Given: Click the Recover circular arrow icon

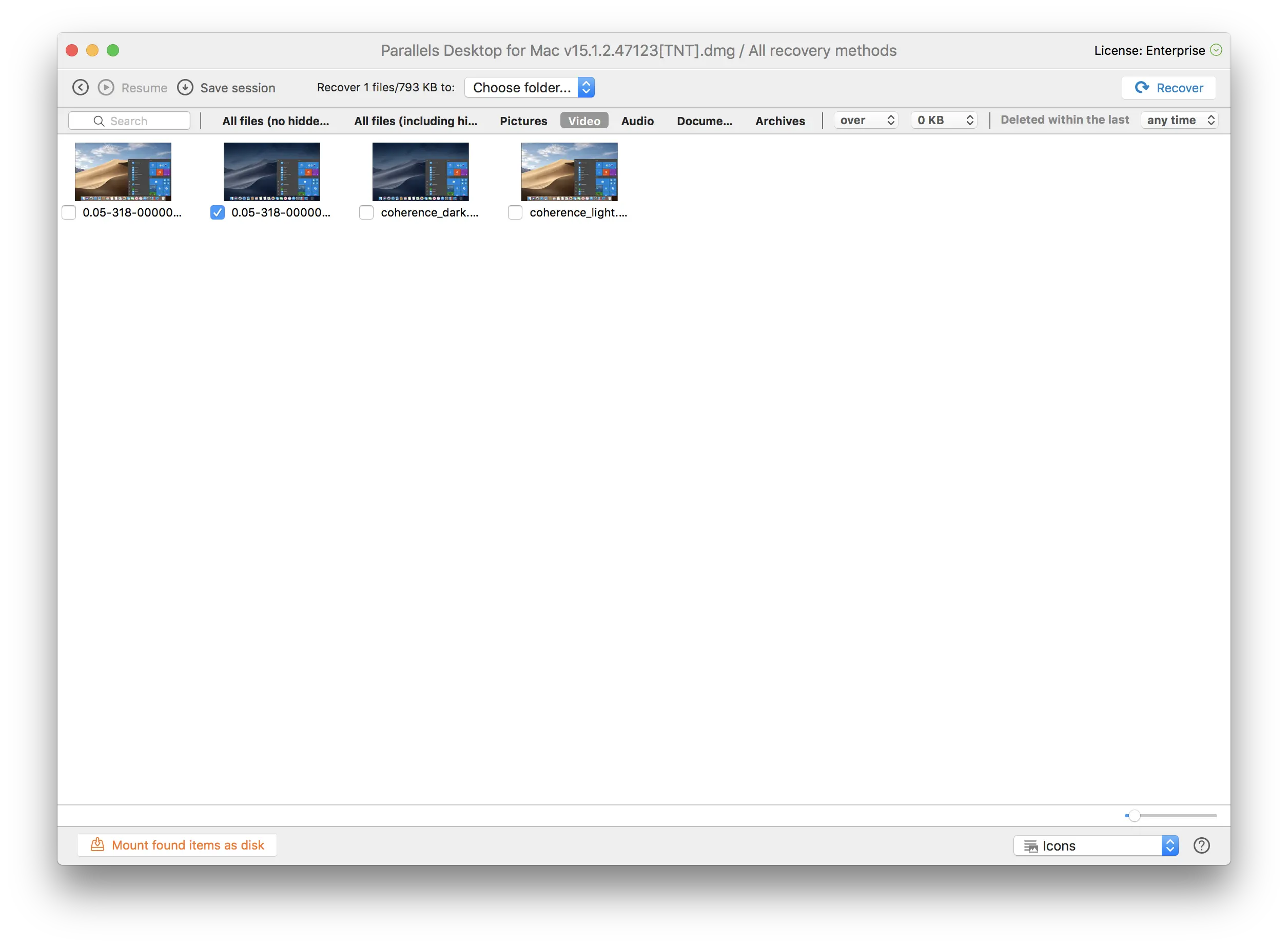Looking at the screenshot, I should tap(1142, 87).
